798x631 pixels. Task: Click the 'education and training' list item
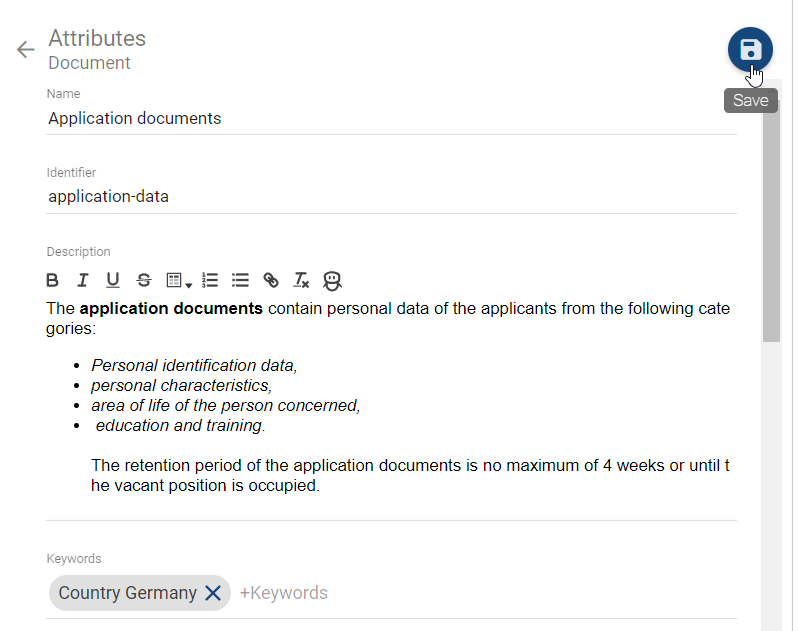click(x=180, y=425)
